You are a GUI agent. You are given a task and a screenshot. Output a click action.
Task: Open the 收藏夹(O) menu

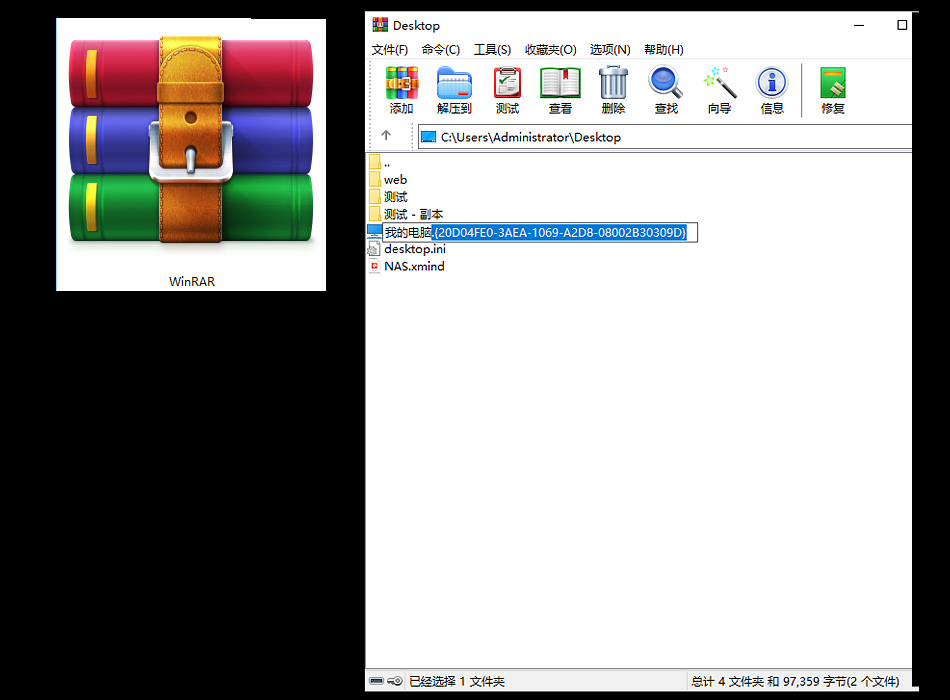(550, 50)
